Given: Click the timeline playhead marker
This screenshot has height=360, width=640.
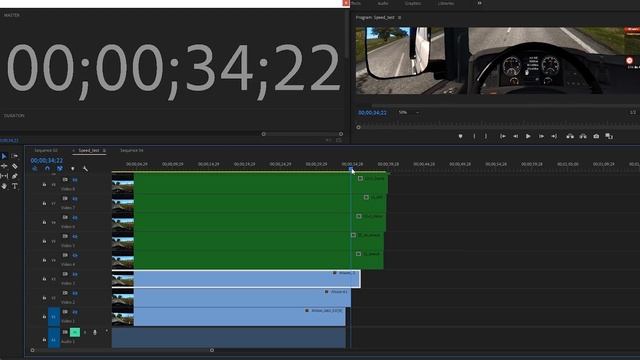Looking at the screenshot, I should pos(351,168).
